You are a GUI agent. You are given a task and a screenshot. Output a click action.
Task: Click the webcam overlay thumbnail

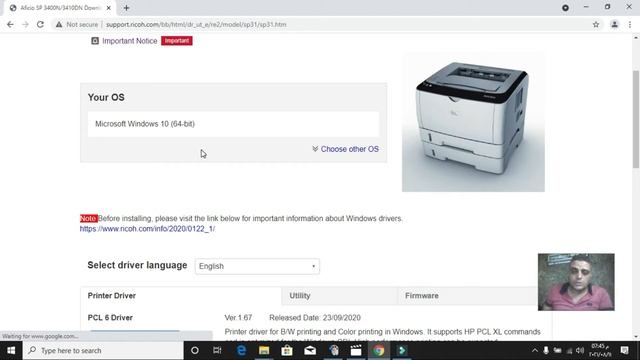click(576, 282)
